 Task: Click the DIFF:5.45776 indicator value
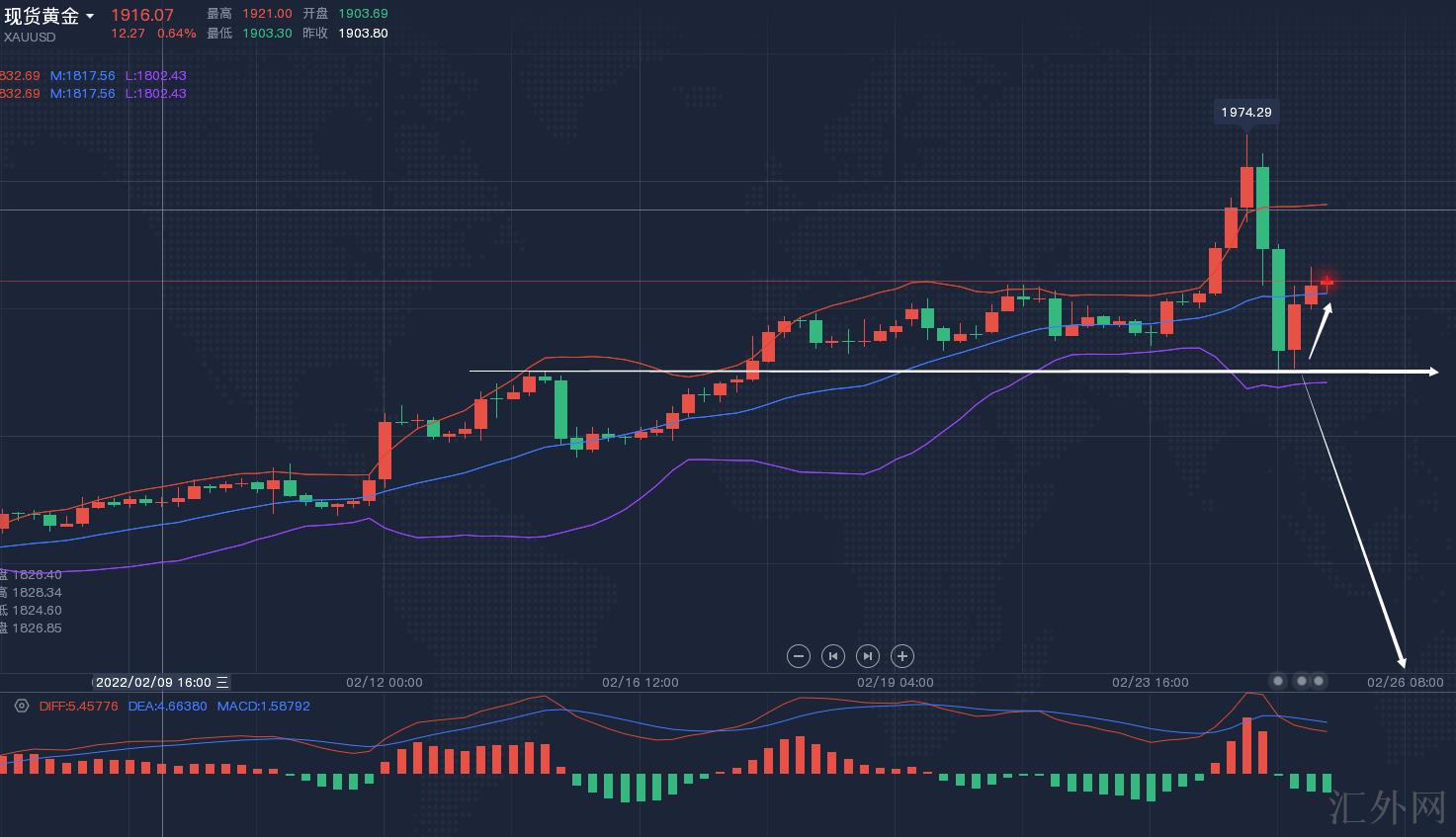pos(78,707)
